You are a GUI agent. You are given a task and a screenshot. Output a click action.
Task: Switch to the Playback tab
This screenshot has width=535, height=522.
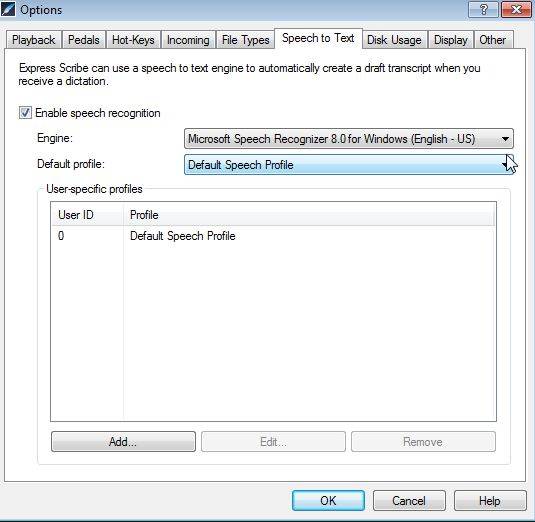(33, 40)
